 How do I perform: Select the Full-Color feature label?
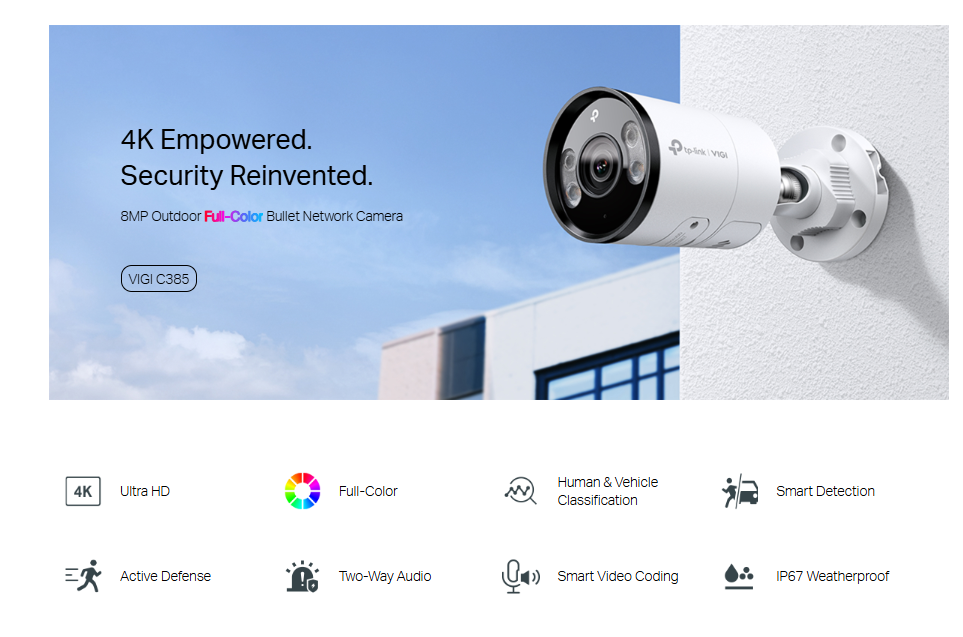coord(368,491)
